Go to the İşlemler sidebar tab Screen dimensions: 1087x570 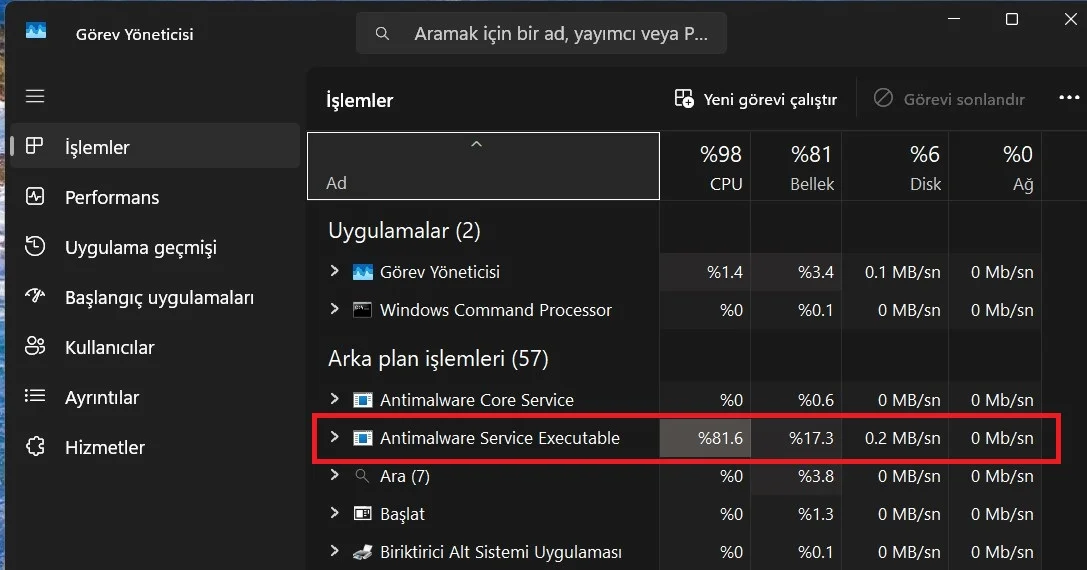(x=156, y=146)
